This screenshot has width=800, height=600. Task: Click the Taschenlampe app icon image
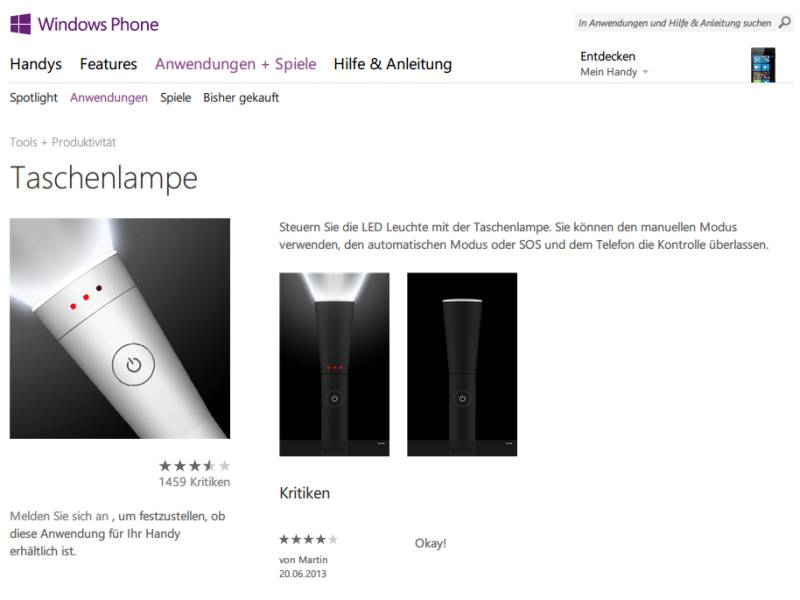120,329
